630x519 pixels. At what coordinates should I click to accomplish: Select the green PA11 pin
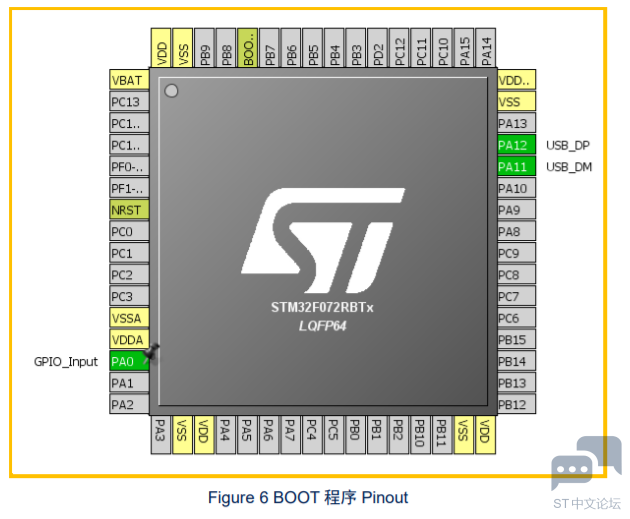(516, 167)
